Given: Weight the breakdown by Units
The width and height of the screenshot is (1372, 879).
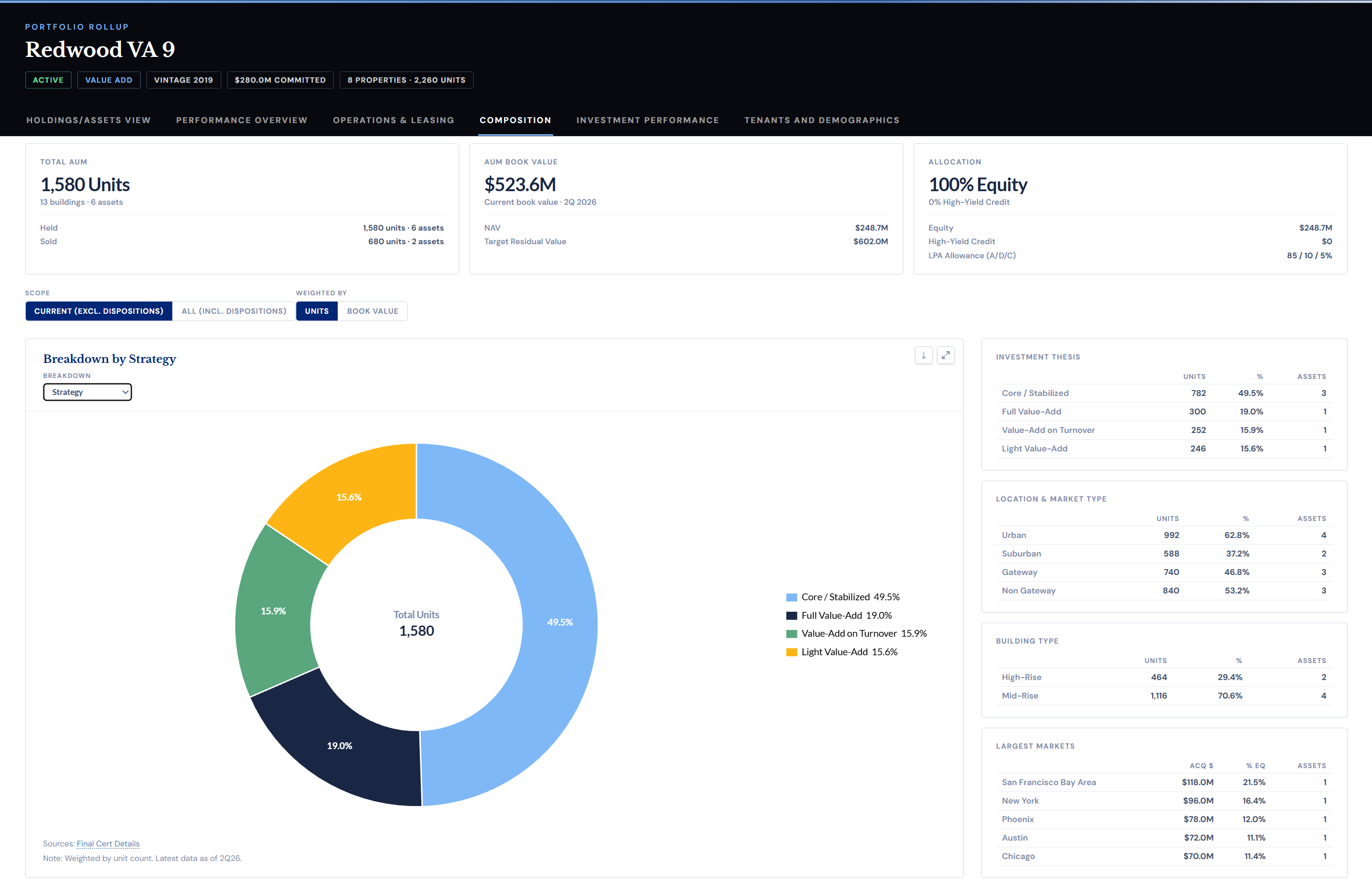Looking at the screenshot, I should coord(317,311).
